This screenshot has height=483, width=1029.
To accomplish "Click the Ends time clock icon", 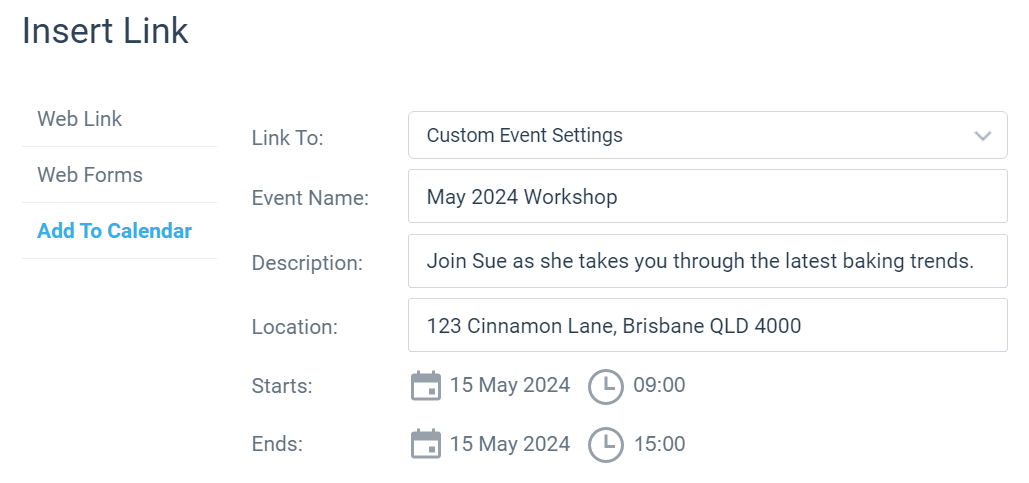I will click(606, 444).
